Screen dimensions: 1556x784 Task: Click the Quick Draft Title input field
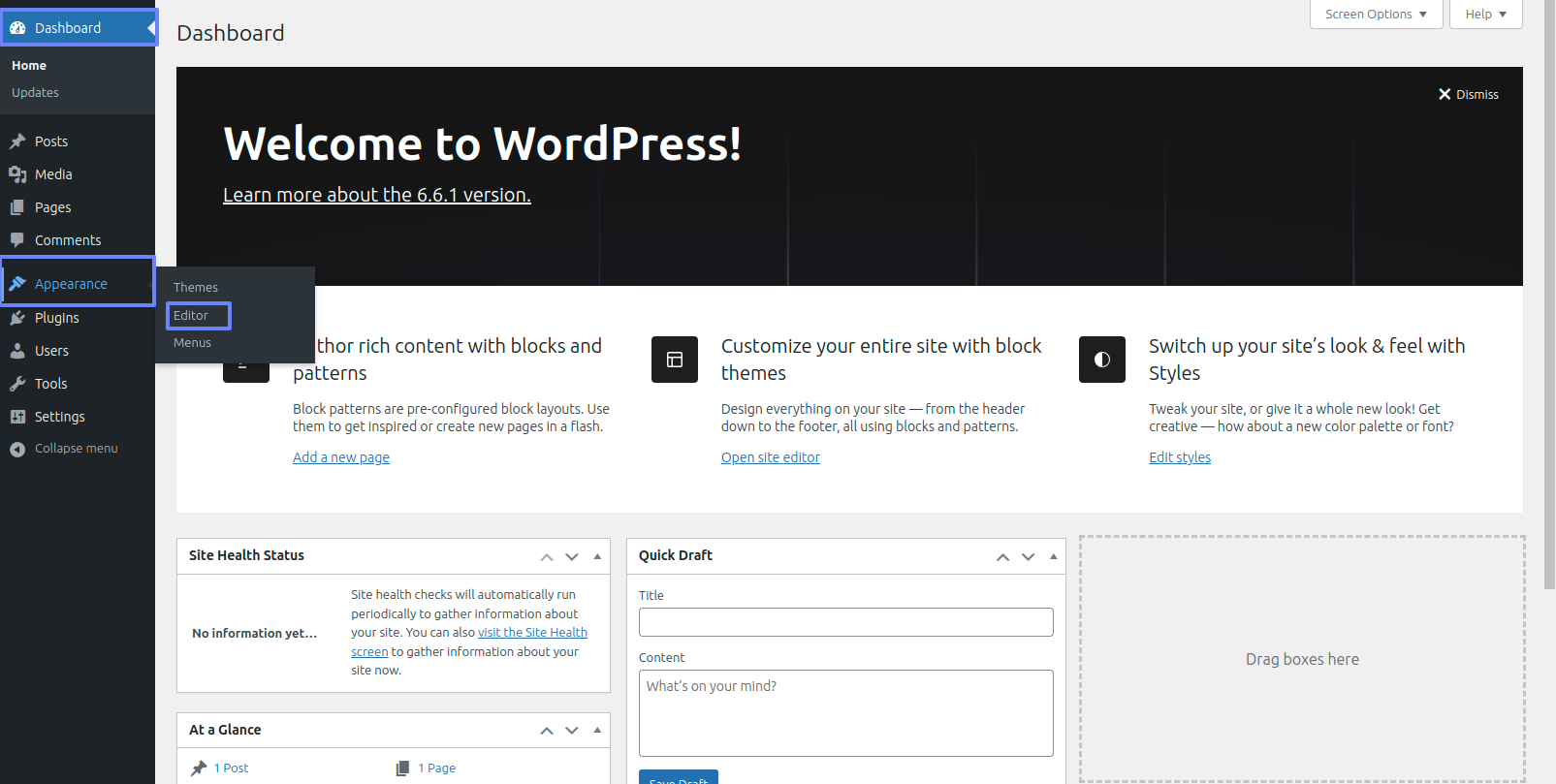845,622
